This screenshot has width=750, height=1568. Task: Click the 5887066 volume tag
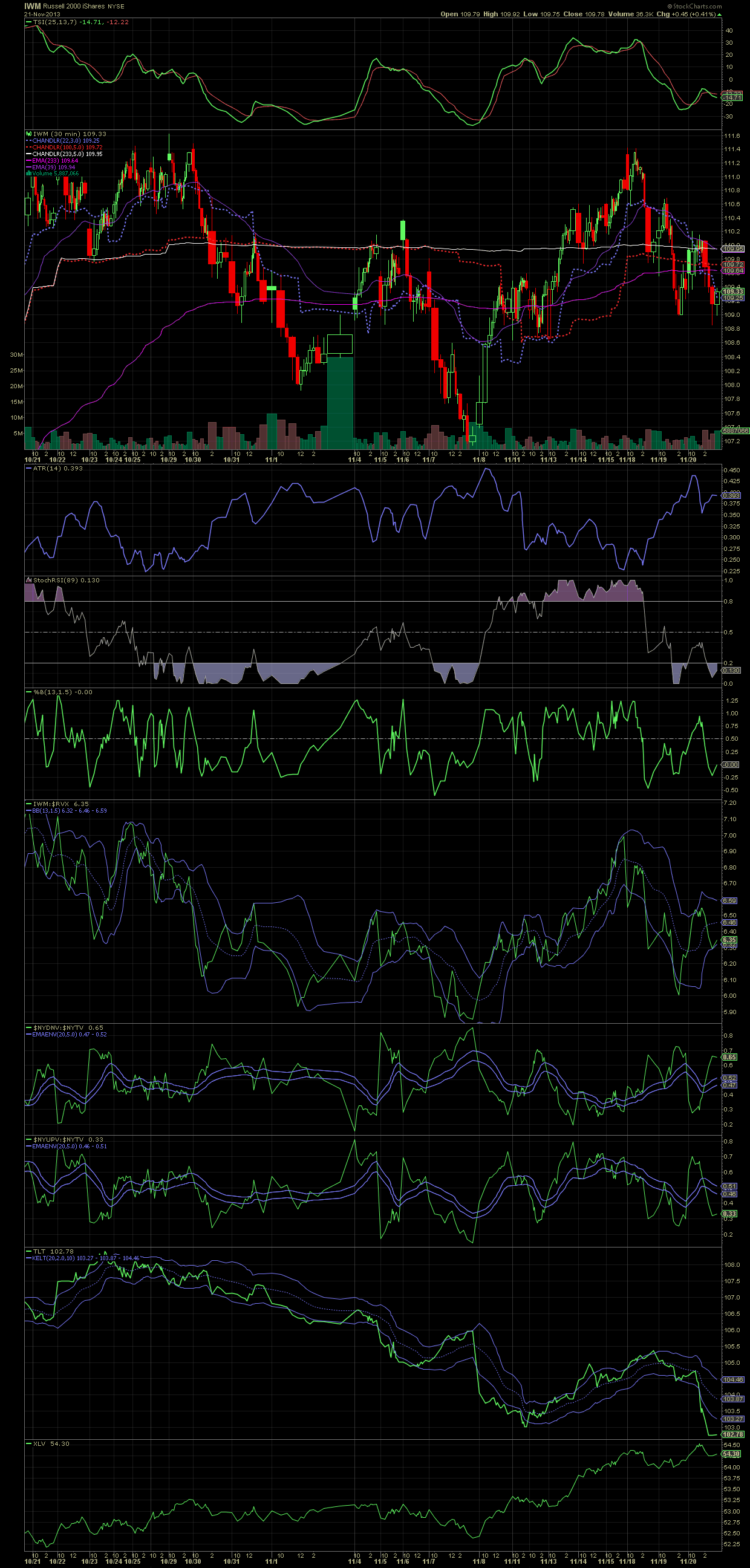pyautogui.click(x=735, y=431)
